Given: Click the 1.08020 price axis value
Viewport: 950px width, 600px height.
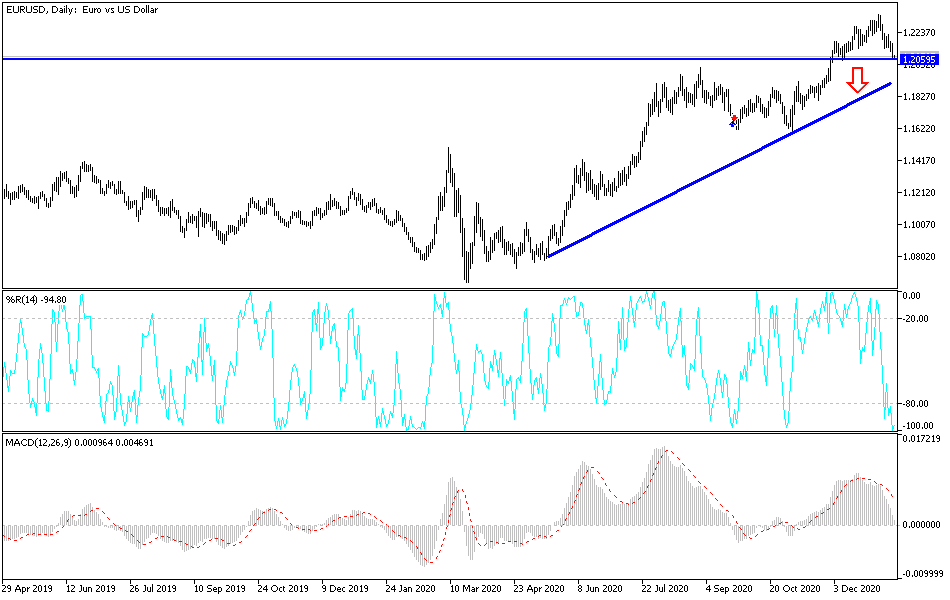Looking at the screenshot, I should (918, 257).
